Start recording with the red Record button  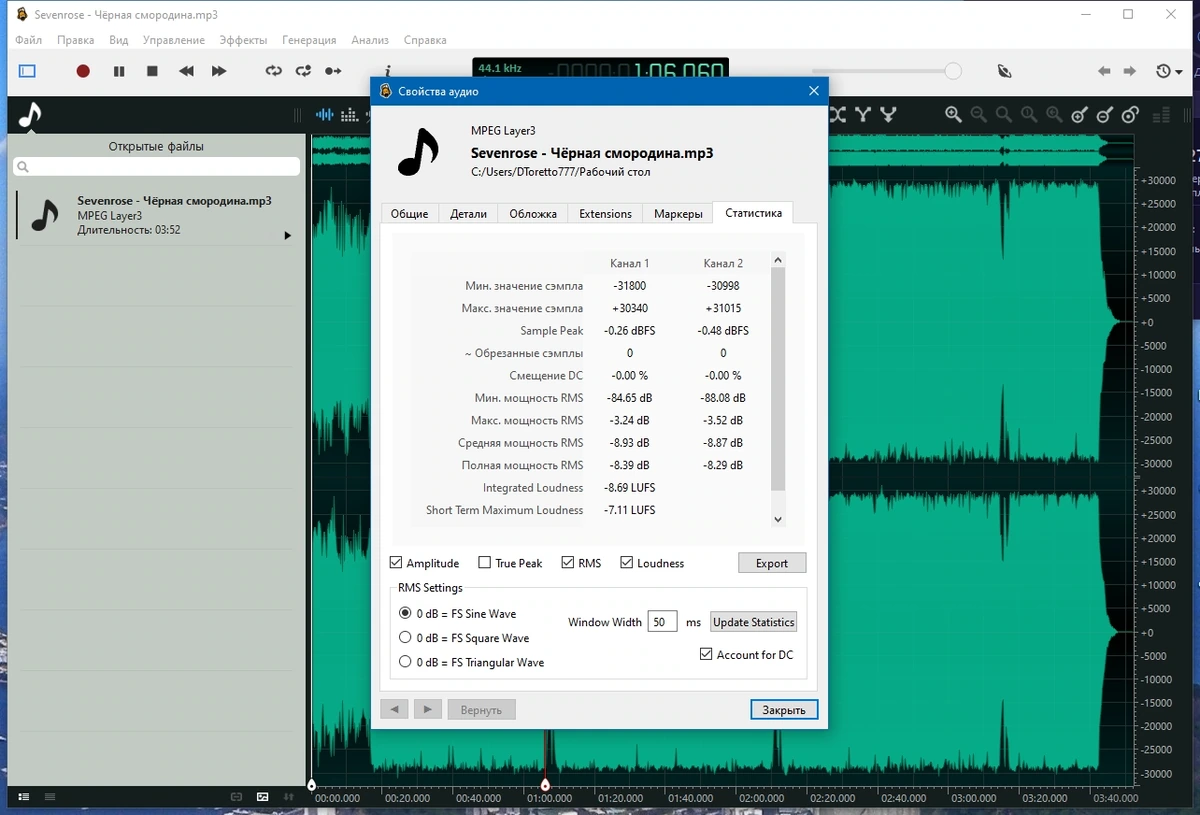pyautogui.click(x=83, y=71)
